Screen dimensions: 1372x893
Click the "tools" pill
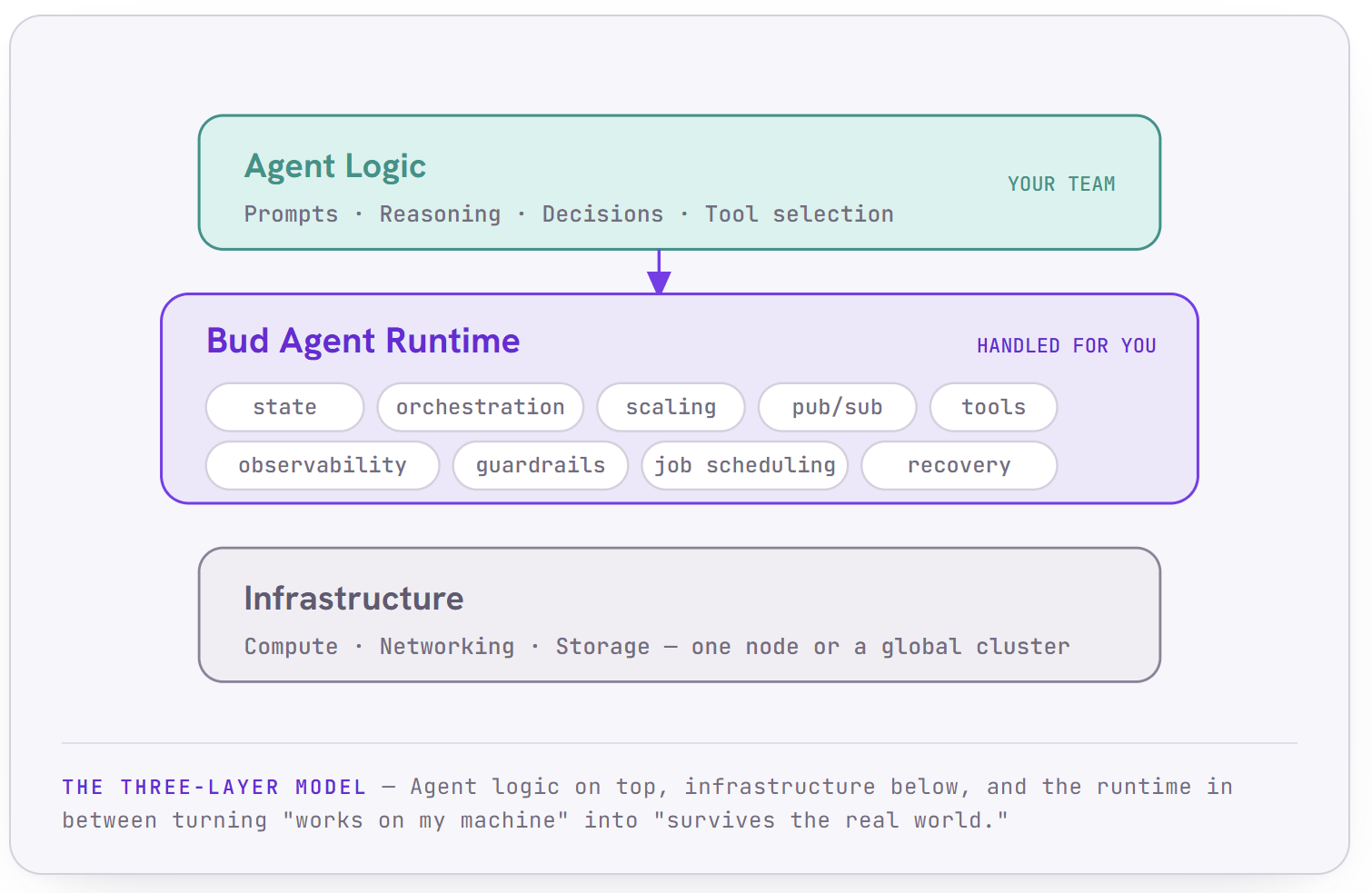[993, 407]
